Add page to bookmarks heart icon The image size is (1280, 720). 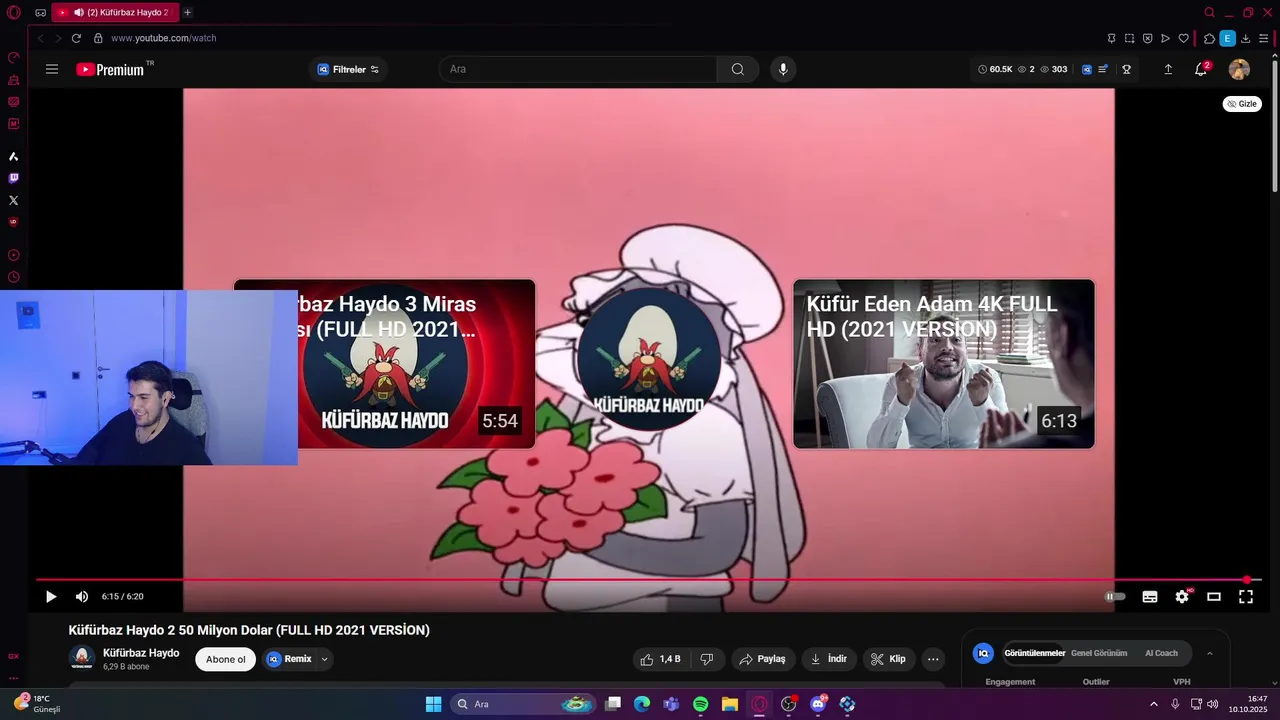pyautogui.click(x=1184, y=38)
